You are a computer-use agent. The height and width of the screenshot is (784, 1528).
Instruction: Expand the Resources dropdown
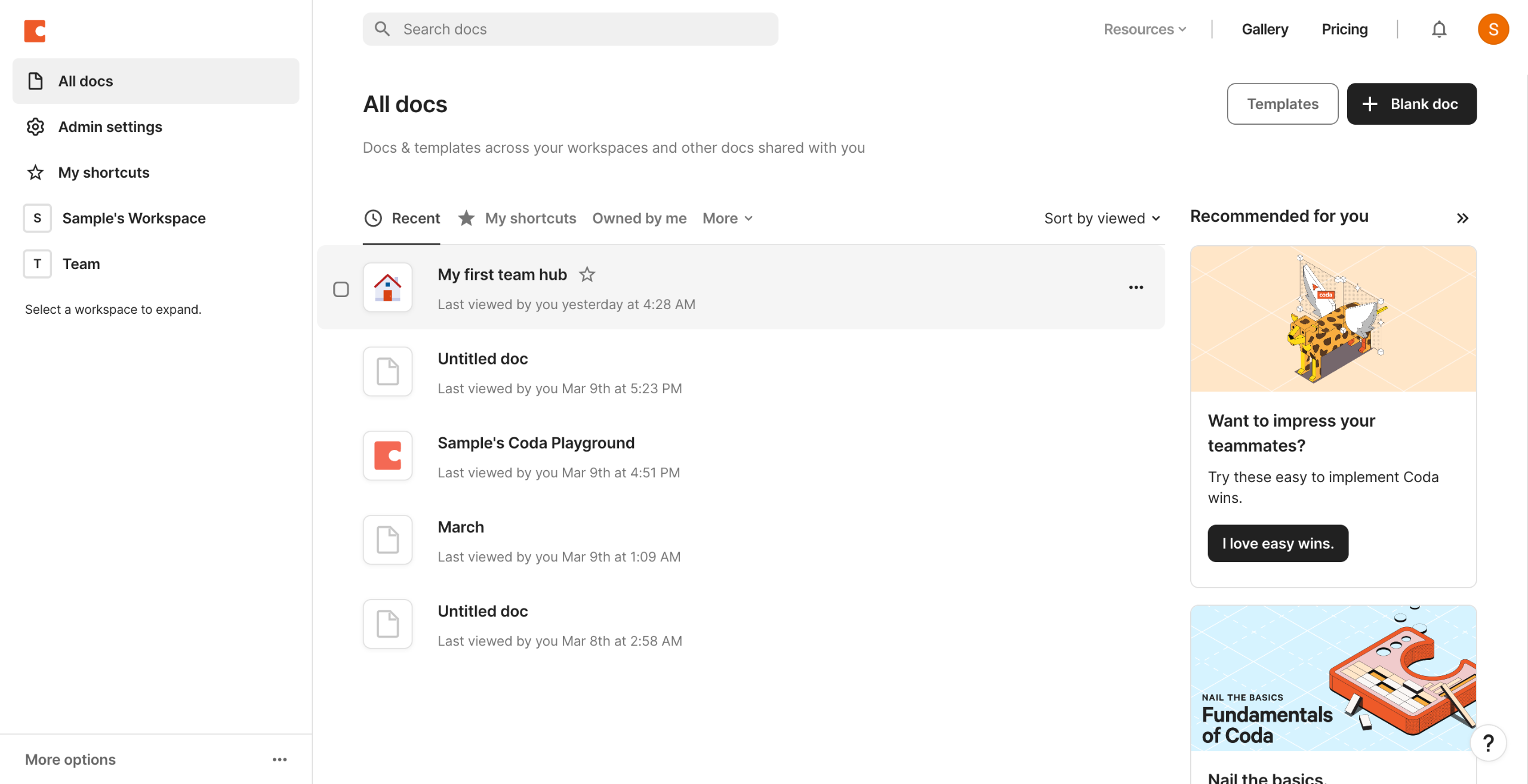[x=1144, y=29]
